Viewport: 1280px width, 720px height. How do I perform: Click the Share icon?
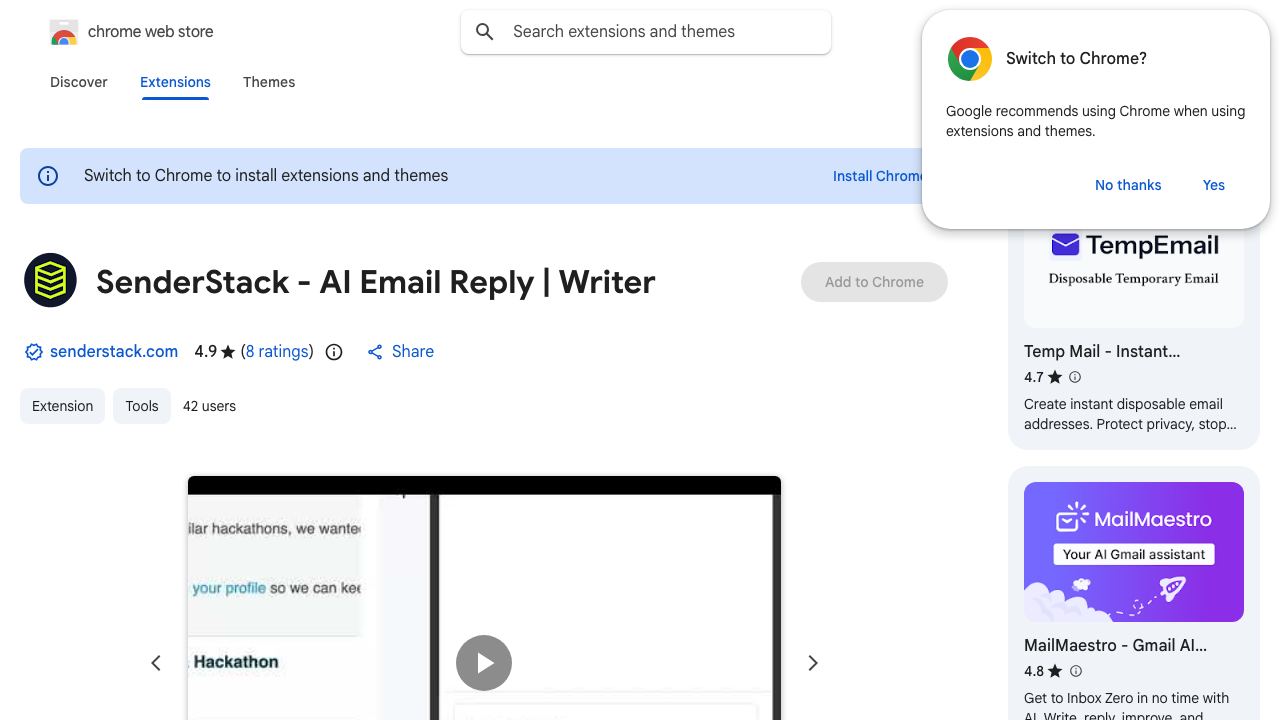375,352
